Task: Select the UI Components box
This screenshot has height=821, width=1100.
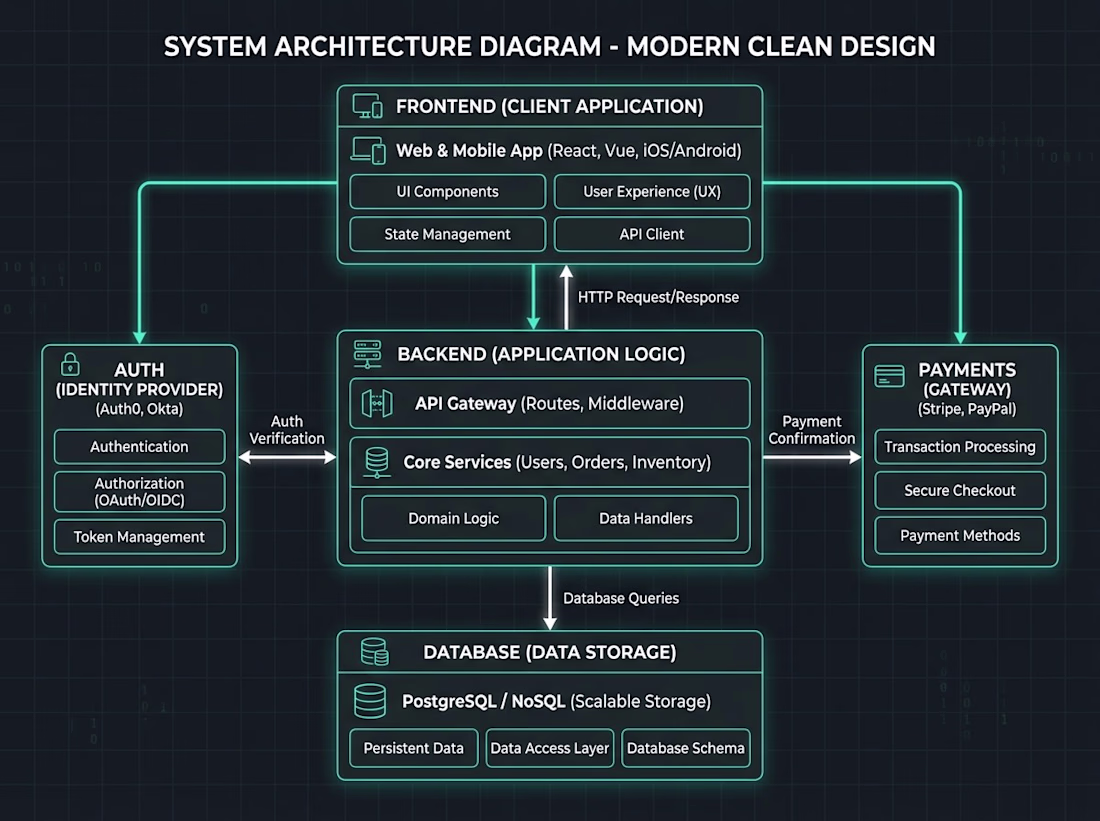Action: [x=448, y=192]
